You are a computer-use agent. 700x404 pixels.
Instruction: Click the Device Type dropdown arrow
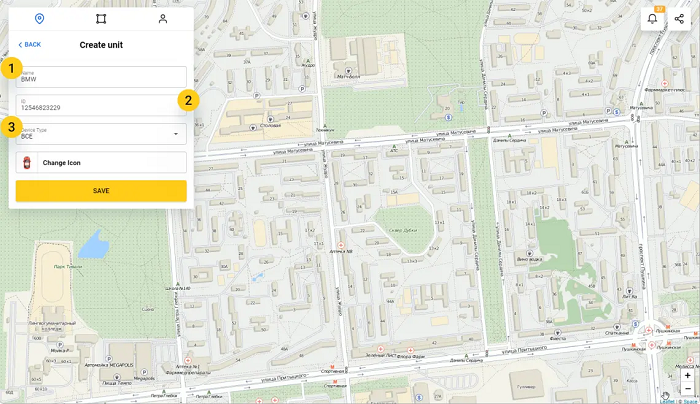[175, 134]
